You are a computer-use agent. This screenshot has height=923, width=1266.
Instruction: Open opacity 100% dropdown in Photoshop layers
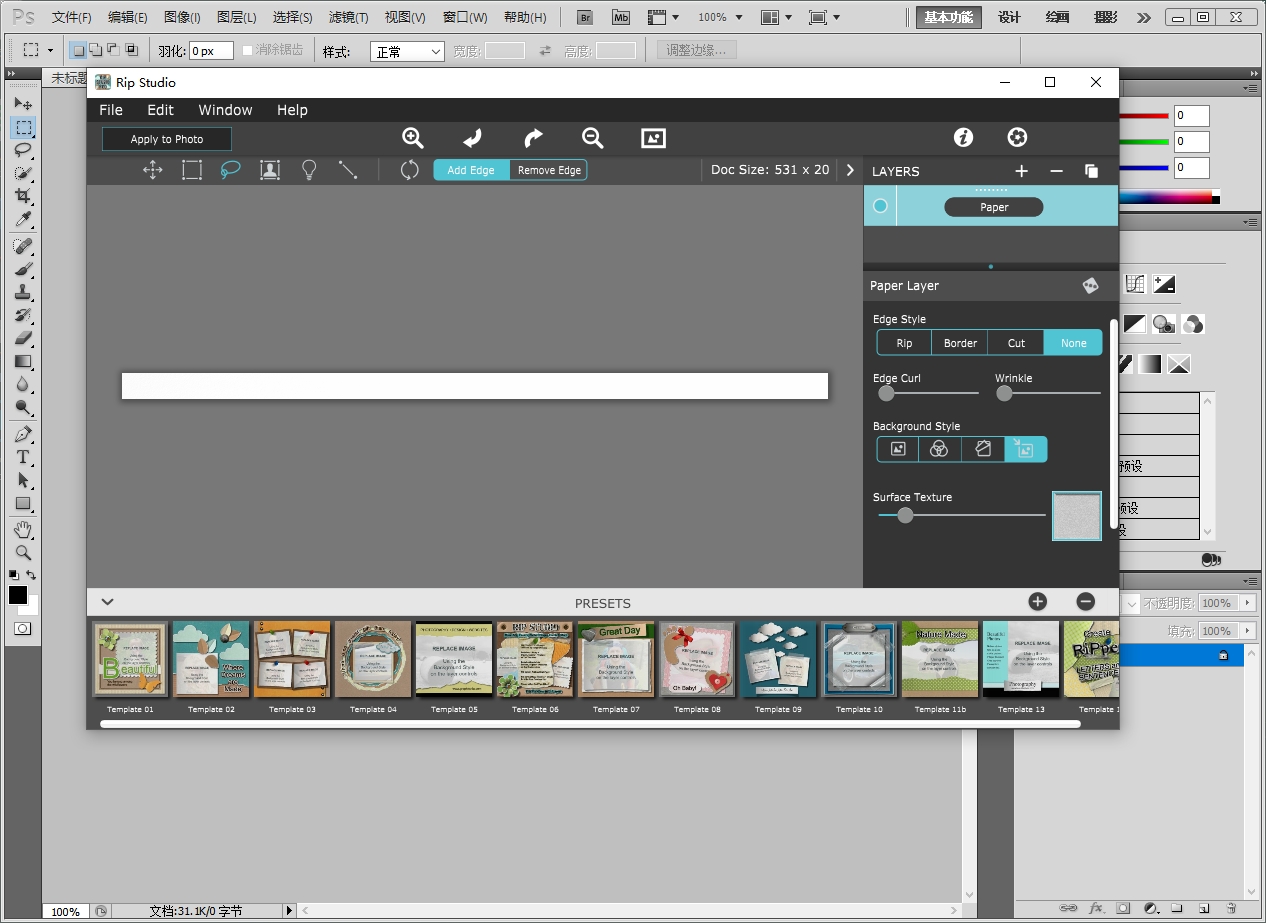[x=1248, y=603]
